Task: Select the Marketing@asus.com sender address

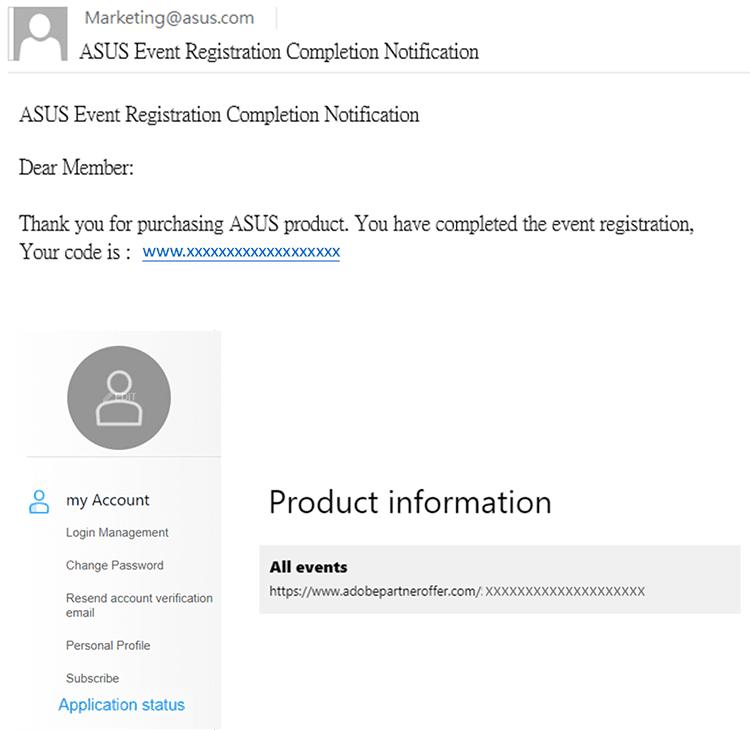Action: tap(169, 18)
